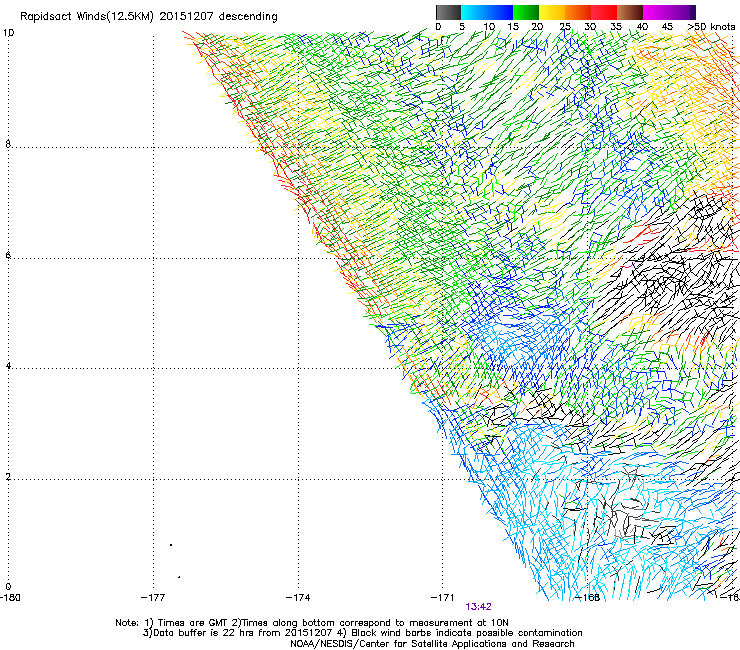This screenshot has height=650, width=740.
Task: Click the latitude axis label '6'
Action: pos(8,255)
